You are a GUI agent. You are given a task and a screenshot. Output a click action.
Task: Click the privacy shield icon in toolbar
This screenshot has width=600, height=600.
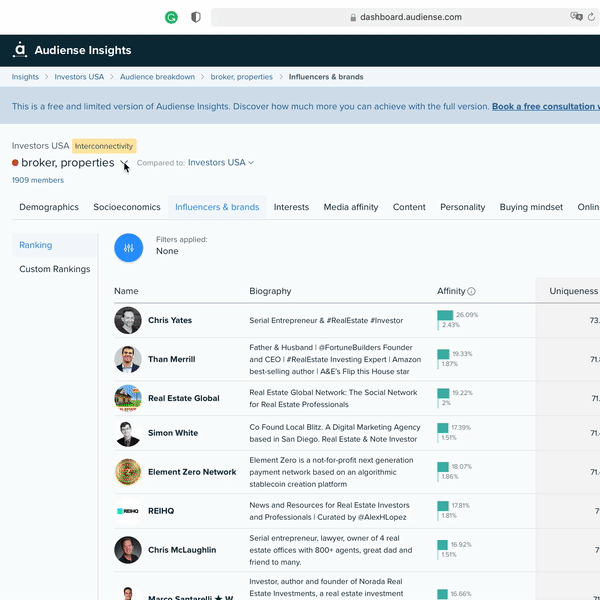click(x=196, y=17)
